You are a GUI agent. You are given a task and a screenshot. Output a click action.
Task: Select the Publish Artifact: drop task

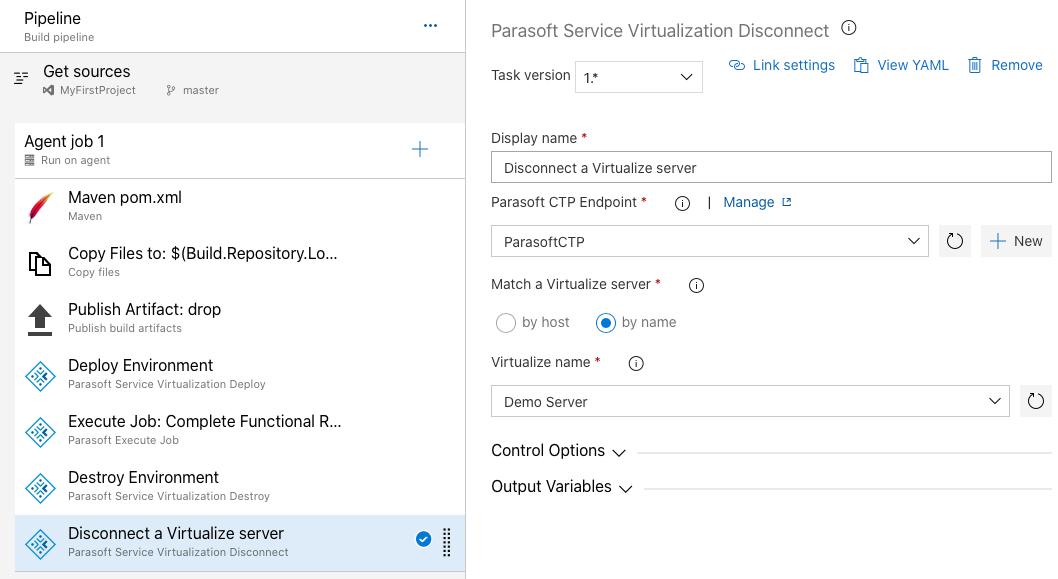pos(240,319)
